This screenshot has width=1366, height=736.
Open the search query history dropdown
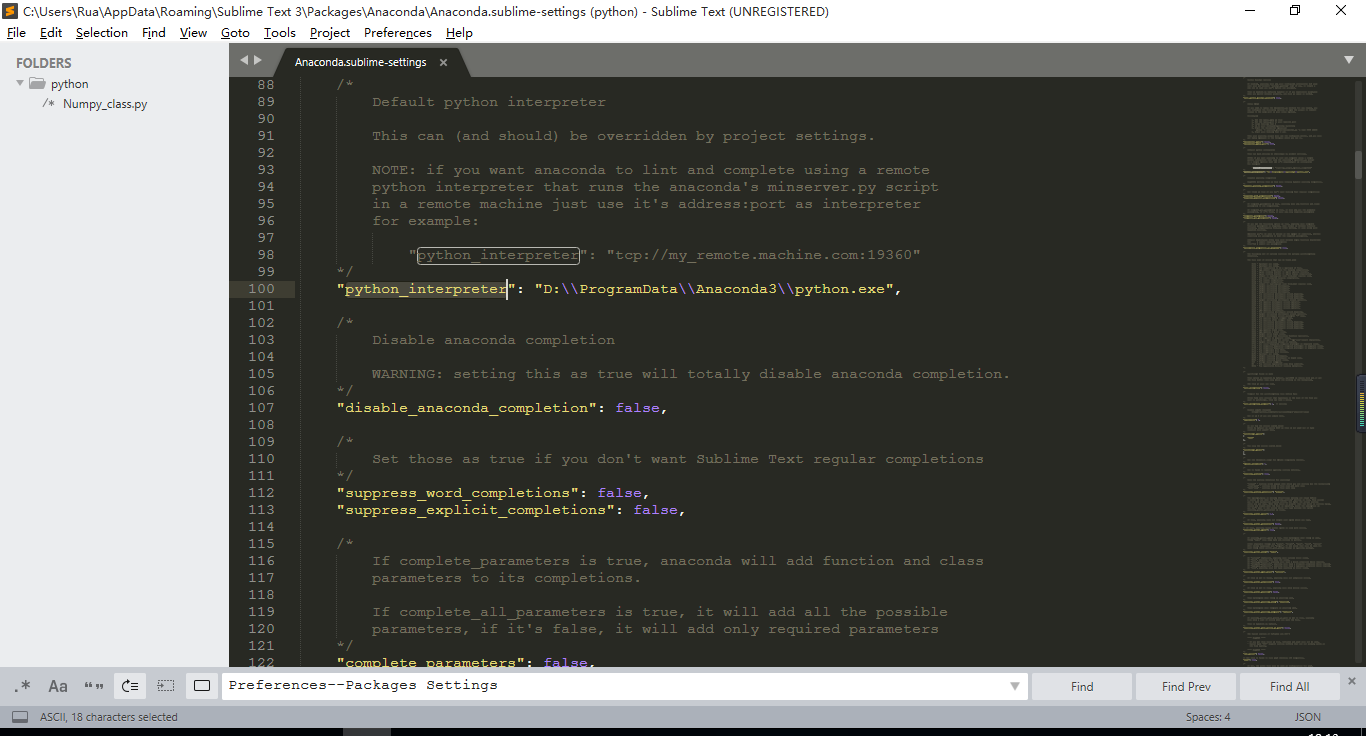coord(1014,686)
